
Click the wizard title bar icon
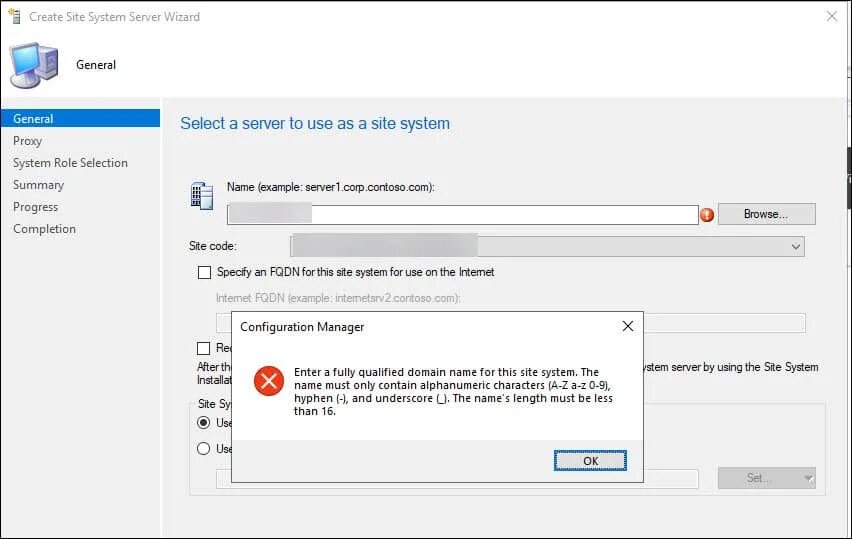(x=15, y=16)
